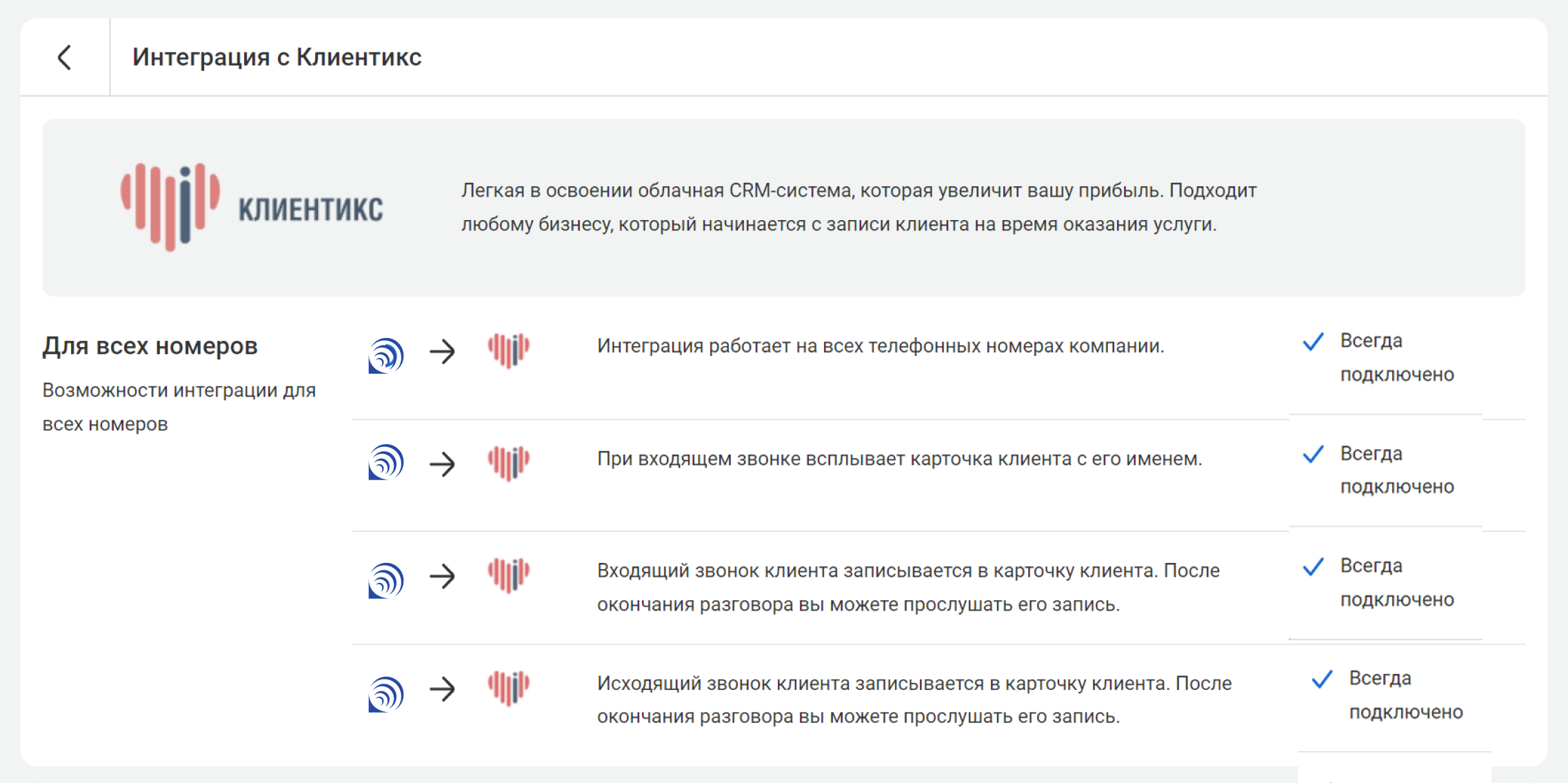Click telephony swirl icon in incoming recording row

[x=386, y=580]
